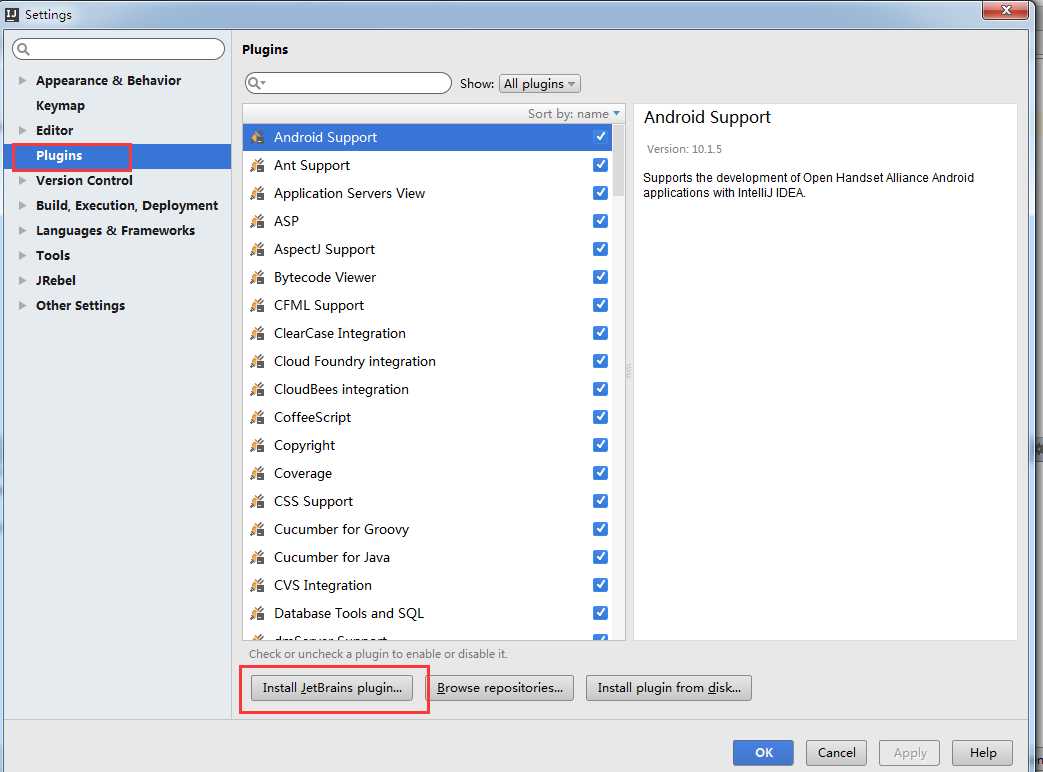Toggle the CoffeeScript plugin checkbox
Image resolution: width=1043 pixels, height=772 pixels.
coord(600,416)
